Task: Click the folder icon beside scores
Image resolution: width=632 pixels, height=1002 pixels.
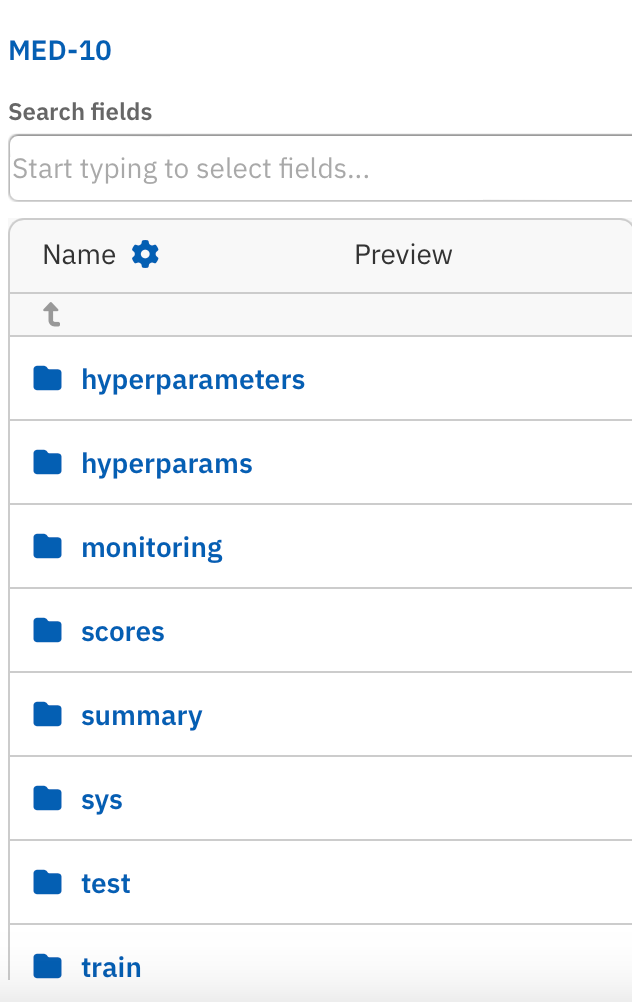Action: click(x=47, y=631)
